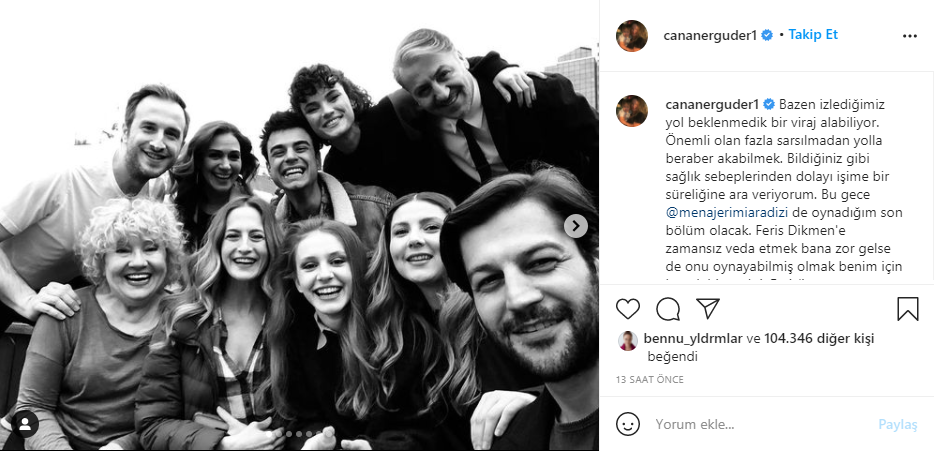Follow the account via Takip Et

point(813,35)
